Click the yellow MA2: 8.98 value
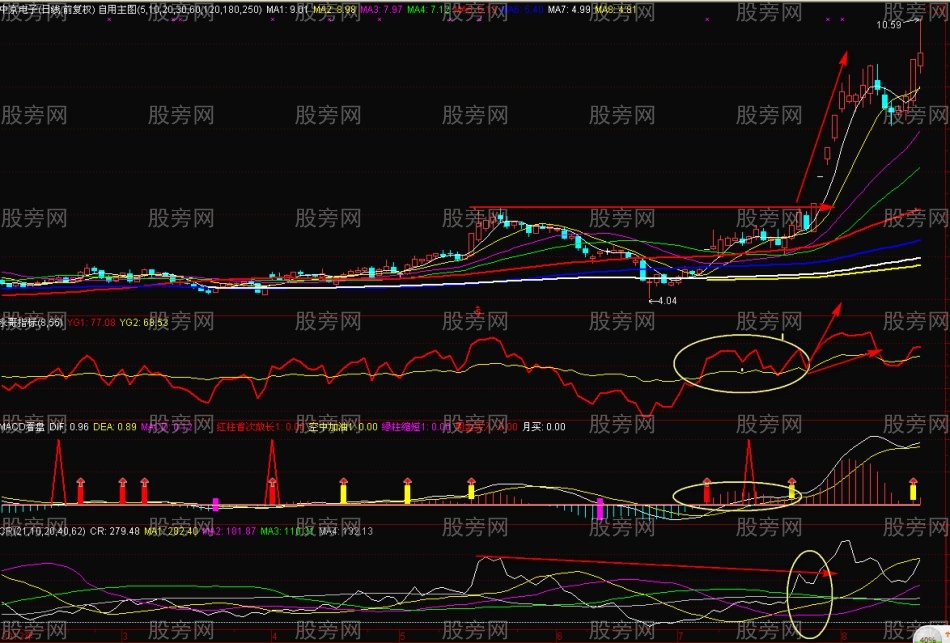The height and width of the screenshot is (643, 950). tap(334, 10)
